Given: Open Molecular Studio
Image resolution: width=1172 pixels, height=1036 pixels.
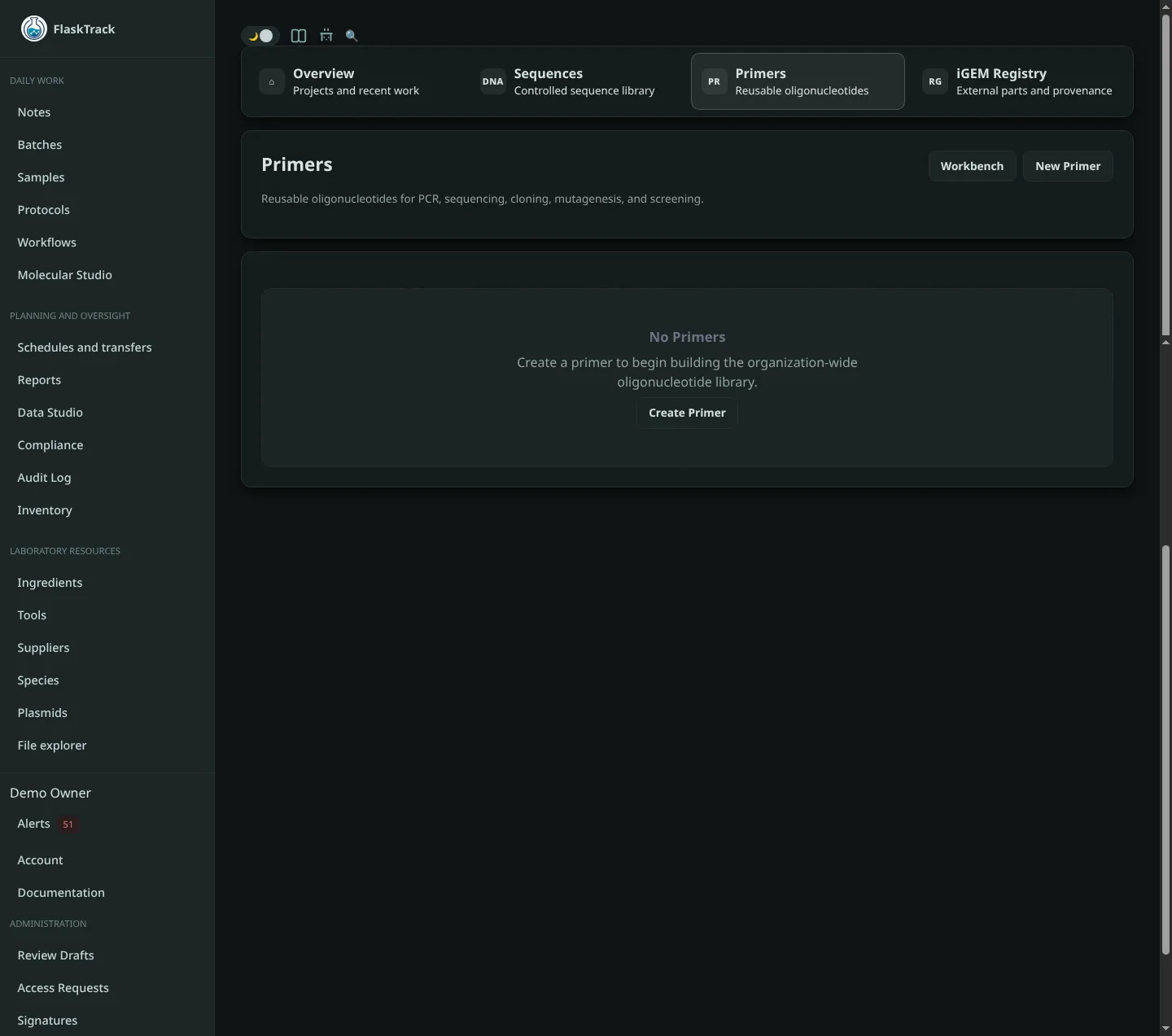Looking at the screenshot, I should click(107, 275).
